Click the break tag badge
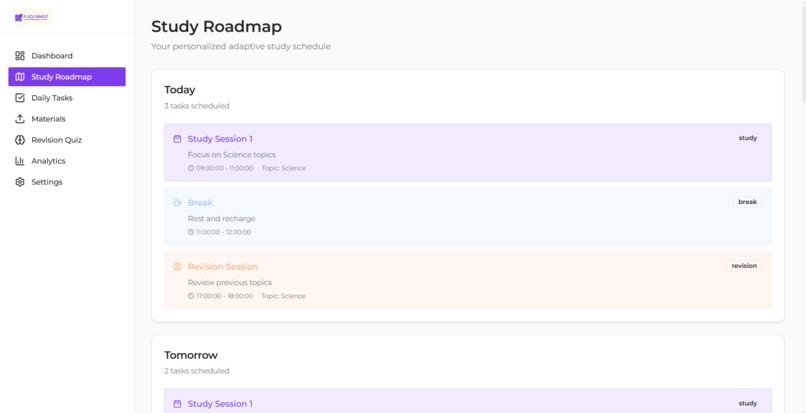This screenshot has width=806, height=413. pos(747,202)
